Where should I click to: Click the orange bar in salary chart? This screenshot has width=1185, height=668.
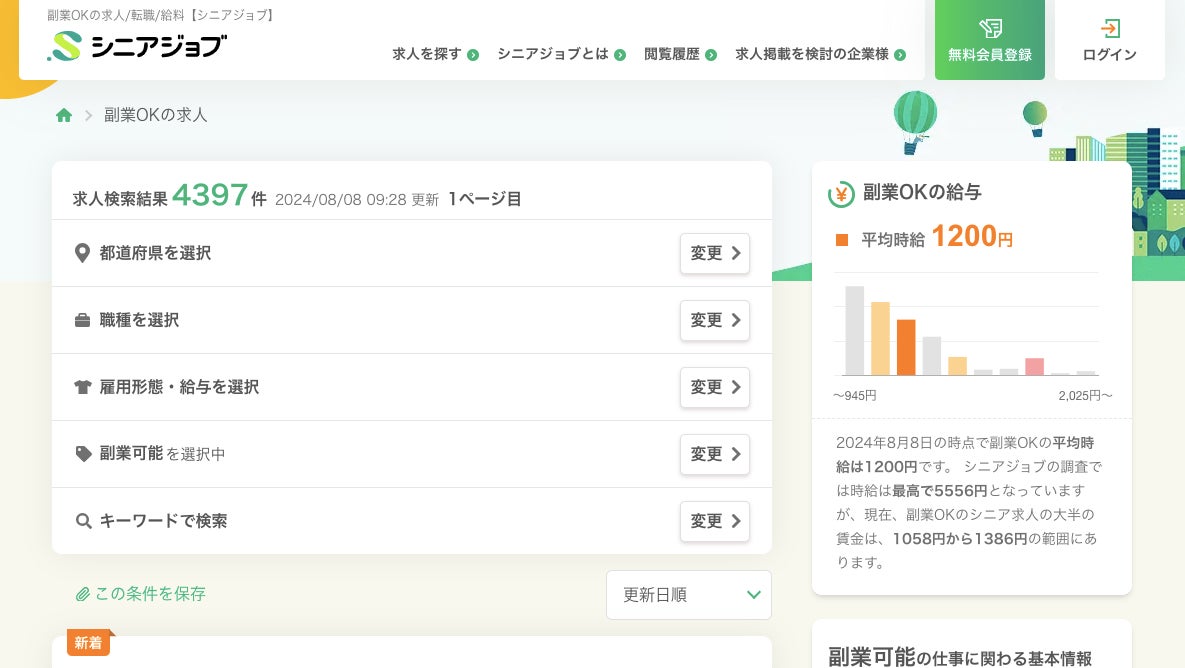pos(906,347)
